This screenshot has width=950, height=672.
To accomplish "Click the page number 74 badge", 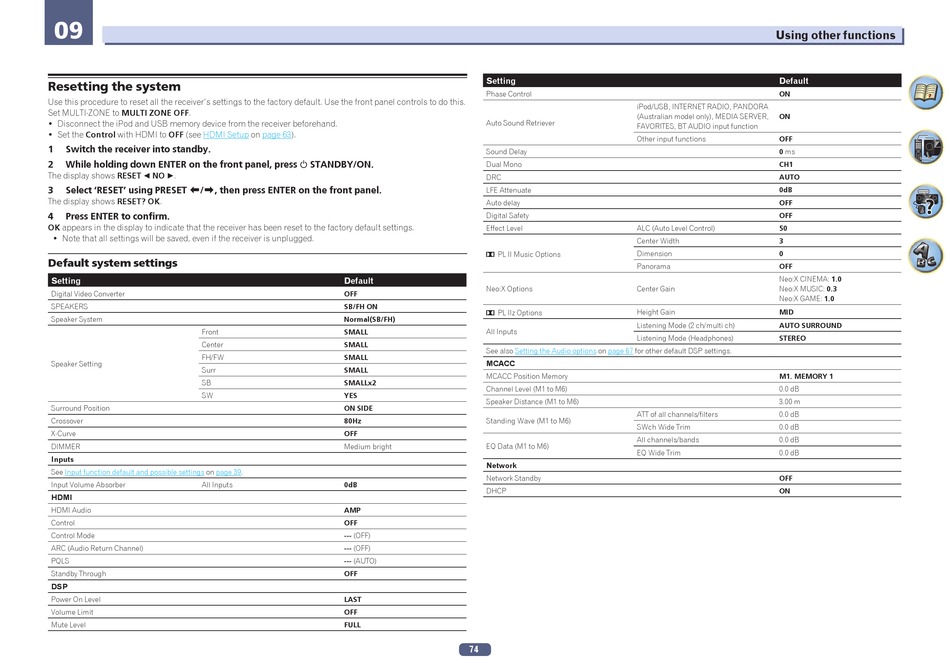I will click(474, 649).
